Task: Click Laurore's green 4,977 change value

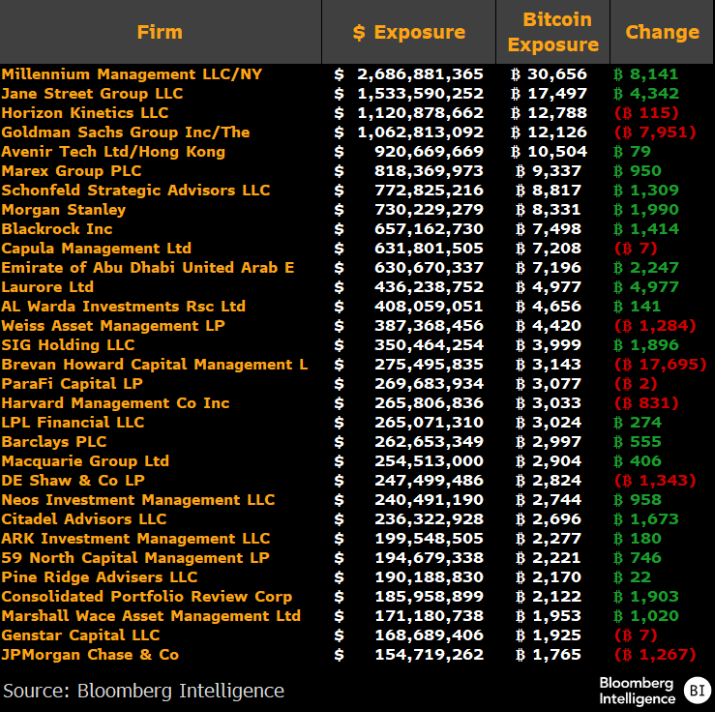Action: (x=646, y=287)
